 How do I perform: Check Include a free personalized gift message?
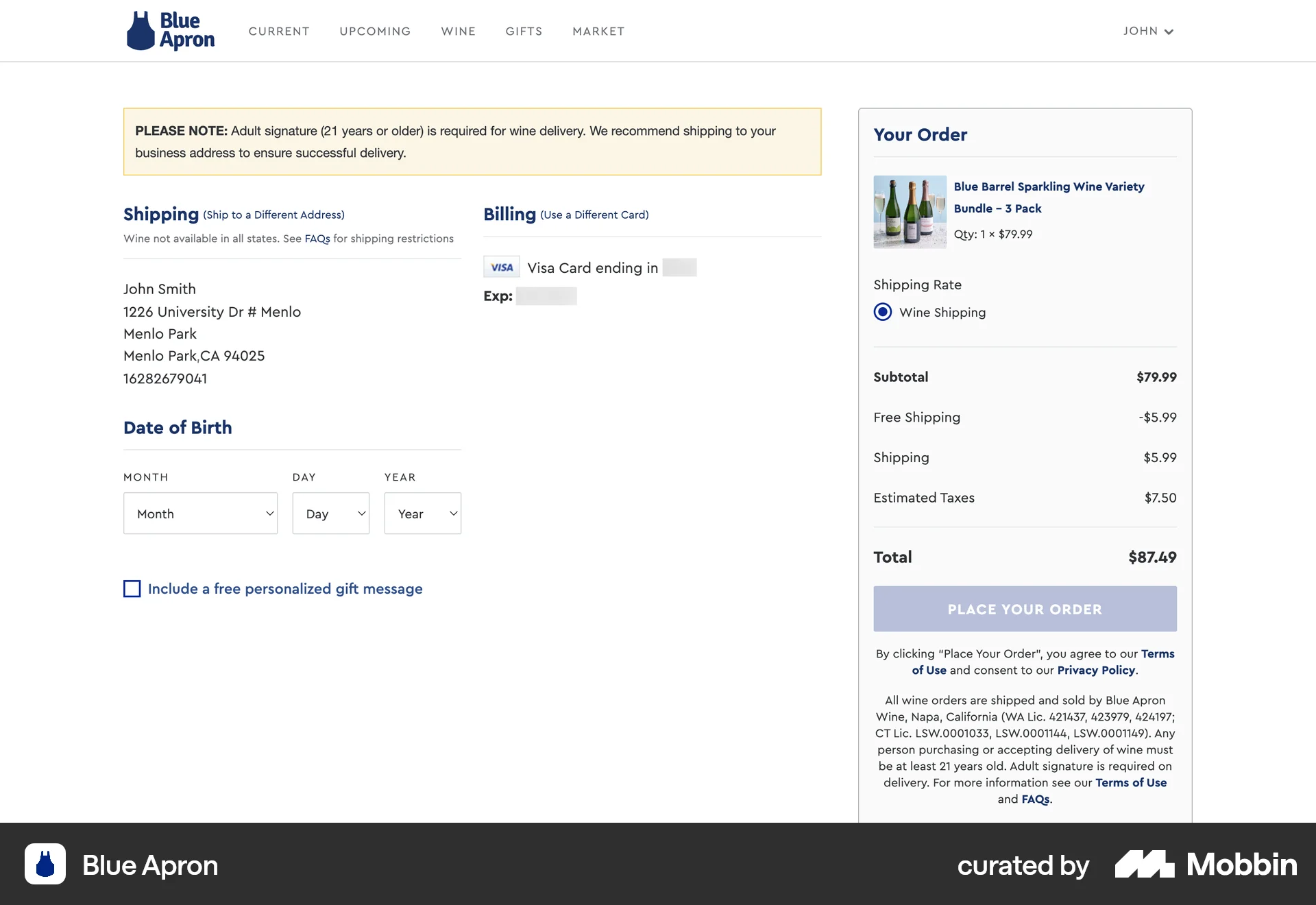tap(132, 588)
